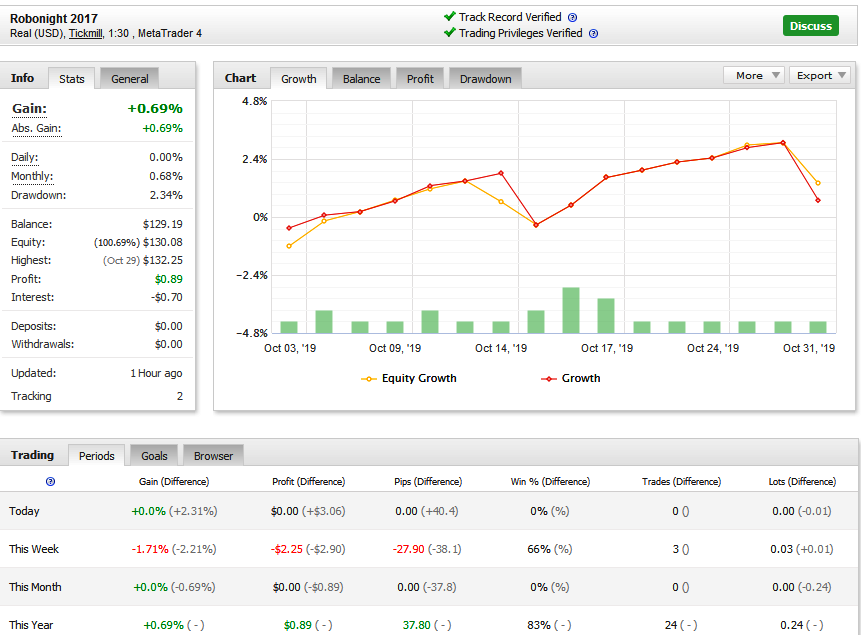Click the Interest value -$0.70
Image resolution: width=861 pixels, height=635 pixels.
tap(166, 297)
